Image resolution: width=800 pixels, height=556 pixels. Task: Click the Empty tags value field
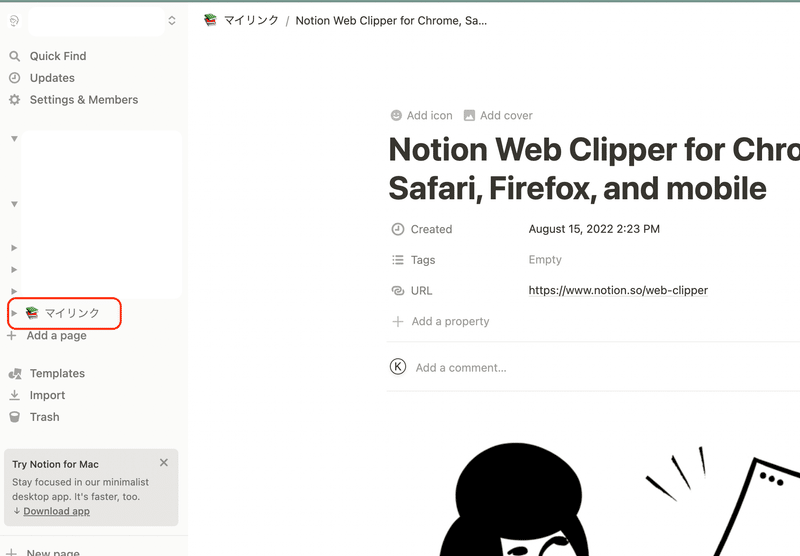(x=545, y=260)
